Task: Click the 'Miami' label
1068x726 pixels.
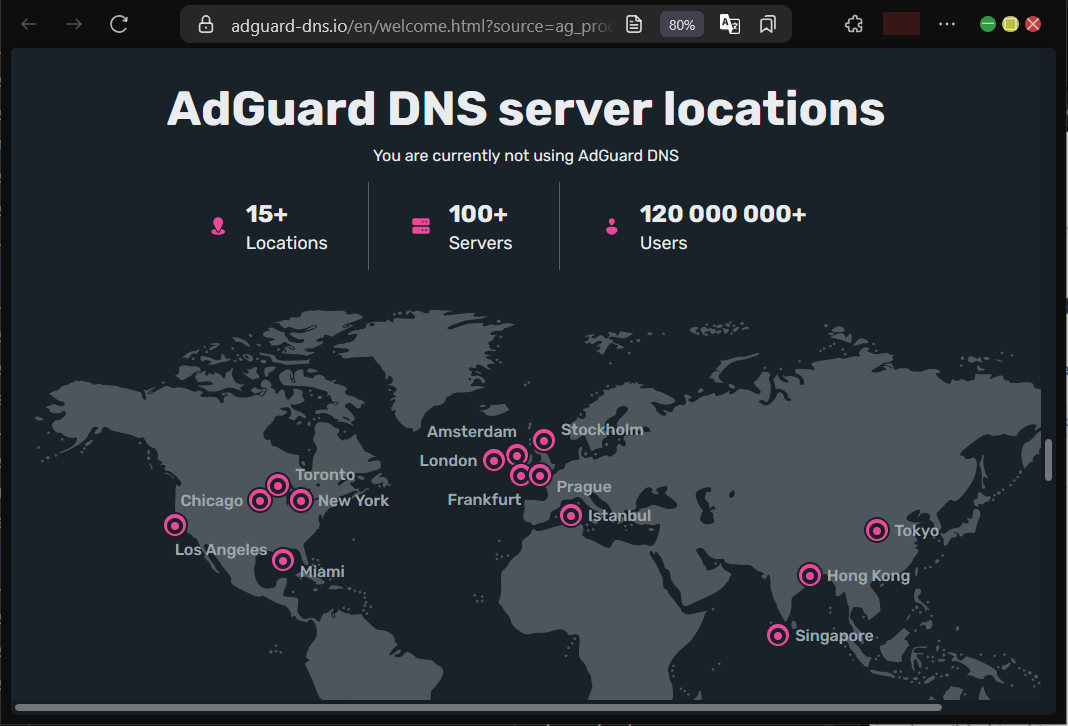Action: (x=322, y=571)
